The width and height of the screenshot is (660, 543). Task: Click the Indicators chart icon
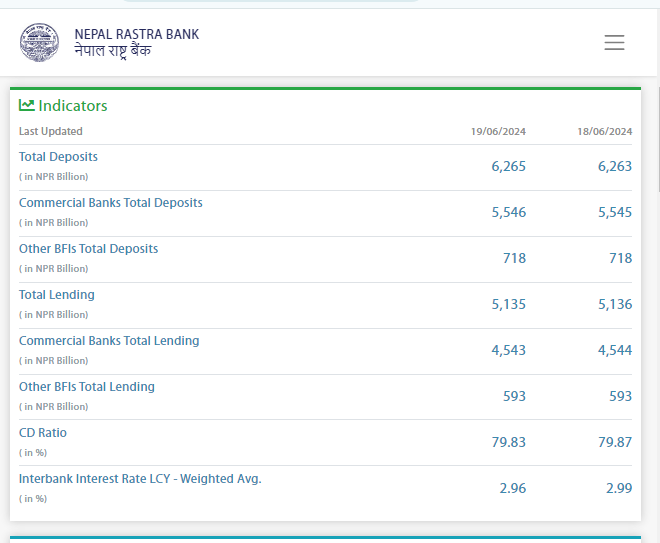click(27, 105)
